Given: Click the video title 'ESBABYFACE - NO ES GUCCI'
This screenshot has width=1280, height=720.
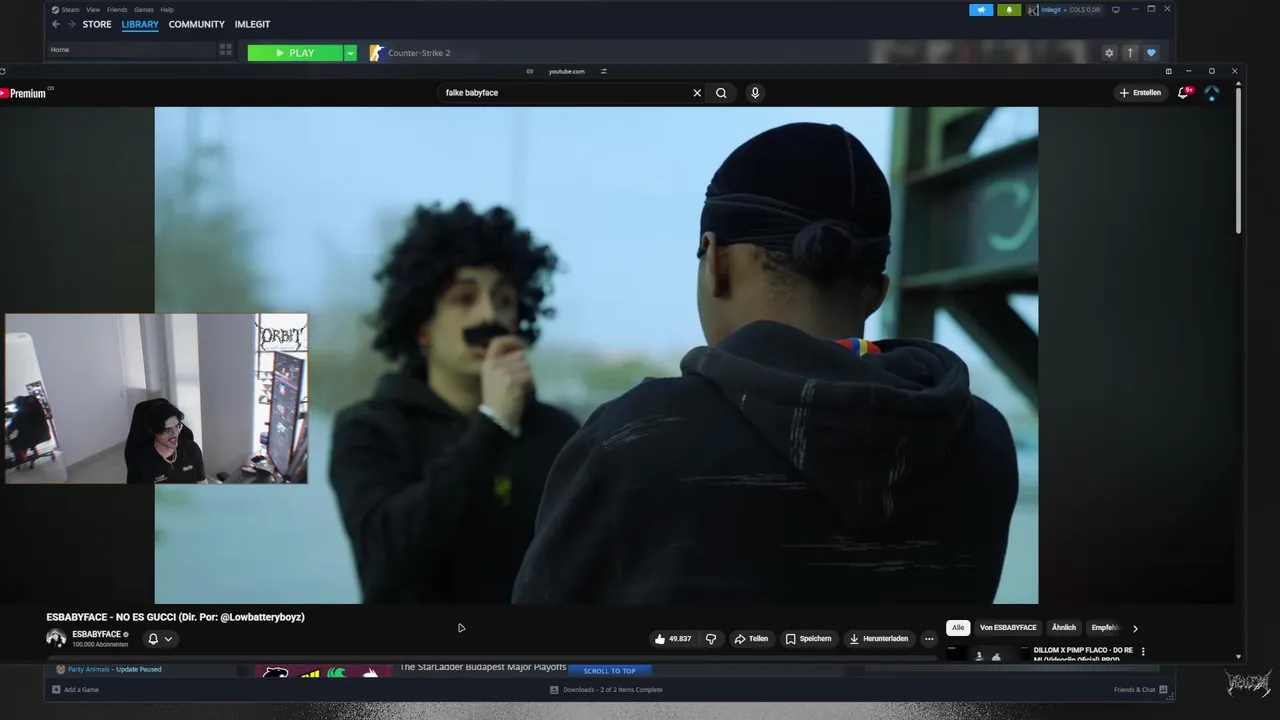Looking at the screenshot, I should click(x=175, y=617).
